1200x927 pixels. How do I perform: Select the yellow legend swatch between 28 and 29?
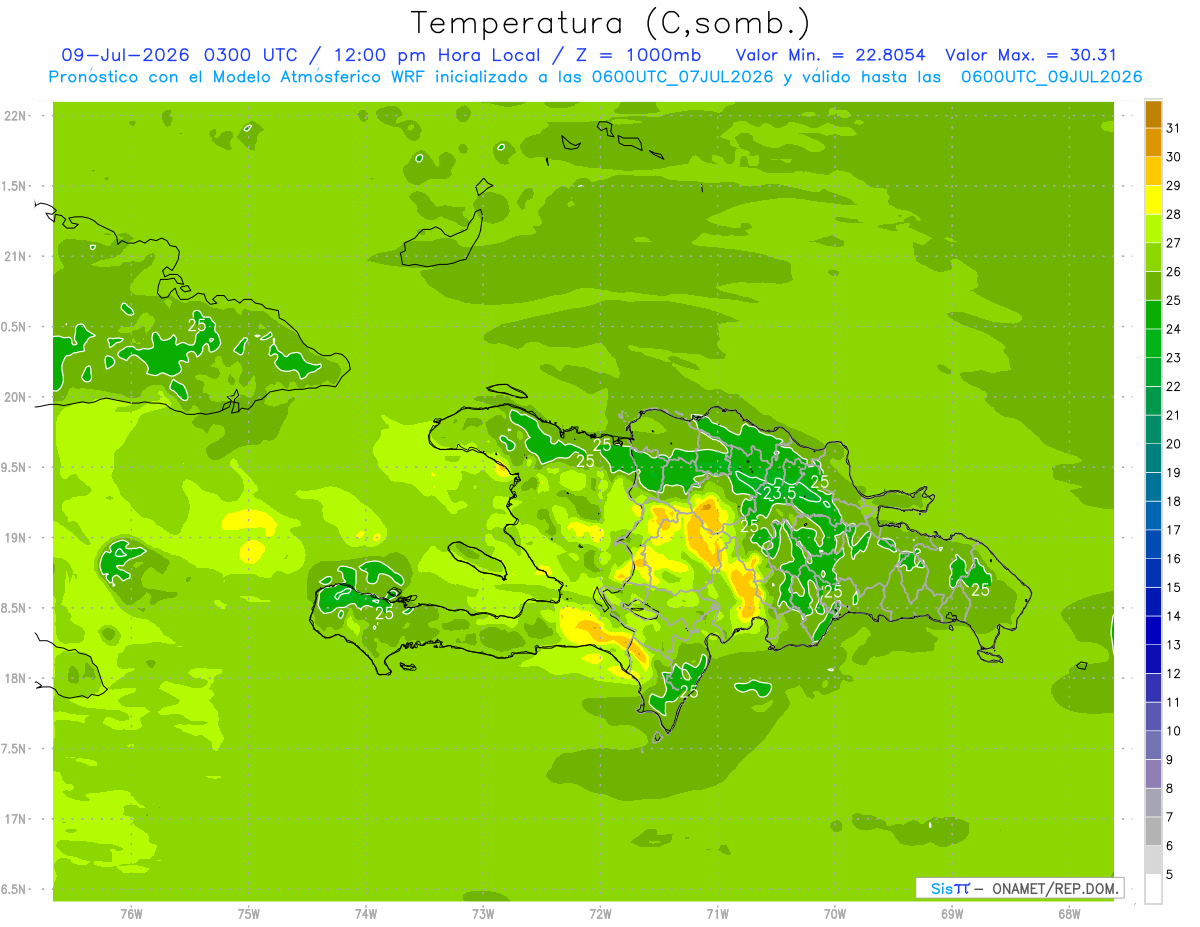tap(1153, 200)
